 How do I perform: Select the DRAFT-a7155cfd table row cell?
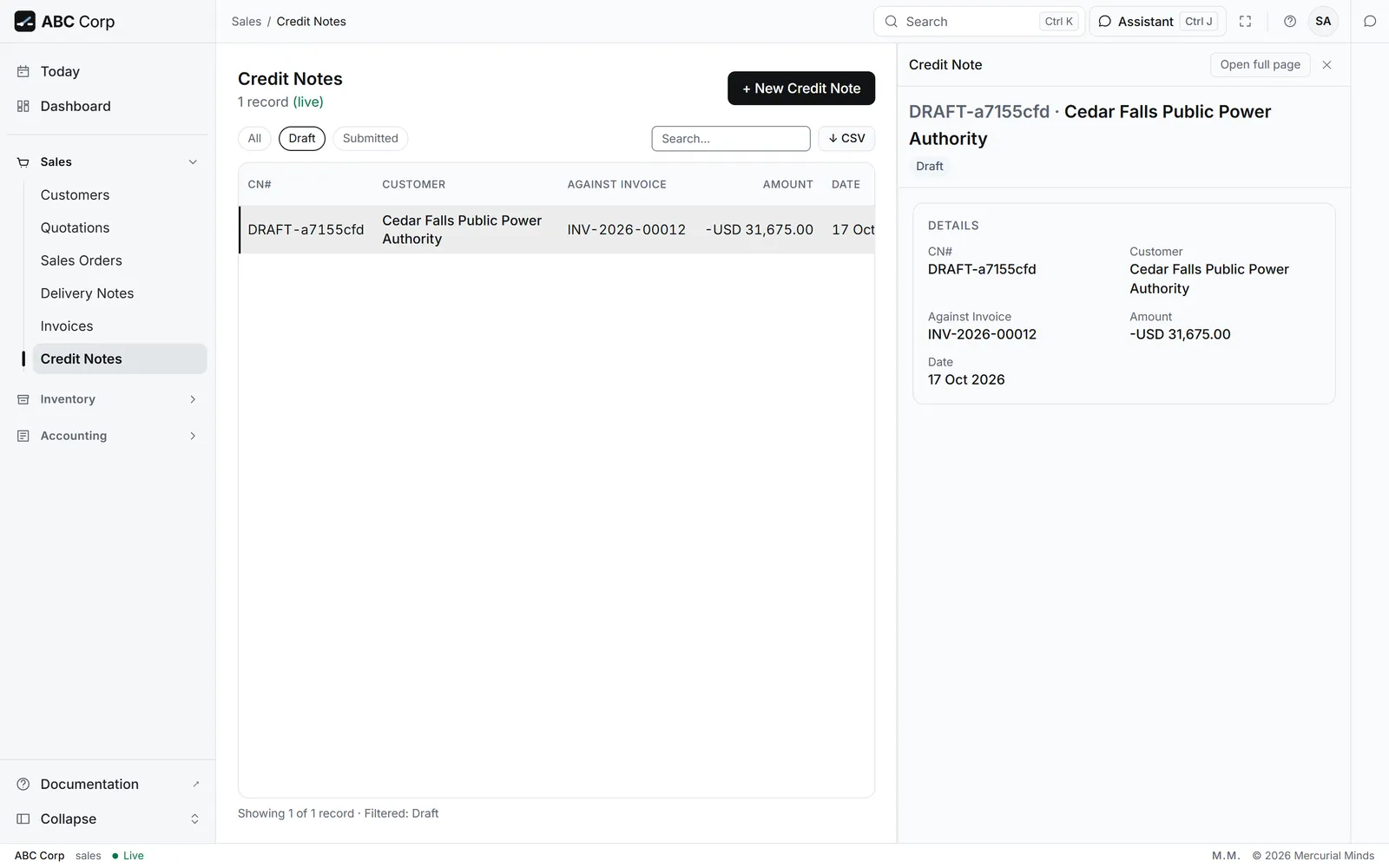click(x=306, y=230)
